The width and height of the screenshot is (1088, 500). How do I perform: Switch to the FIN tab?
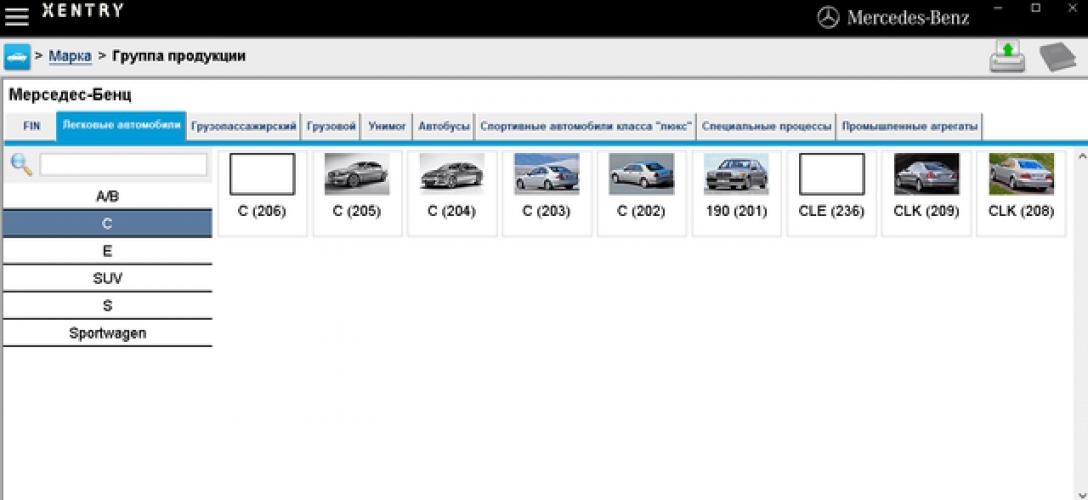tap(31, 127)
